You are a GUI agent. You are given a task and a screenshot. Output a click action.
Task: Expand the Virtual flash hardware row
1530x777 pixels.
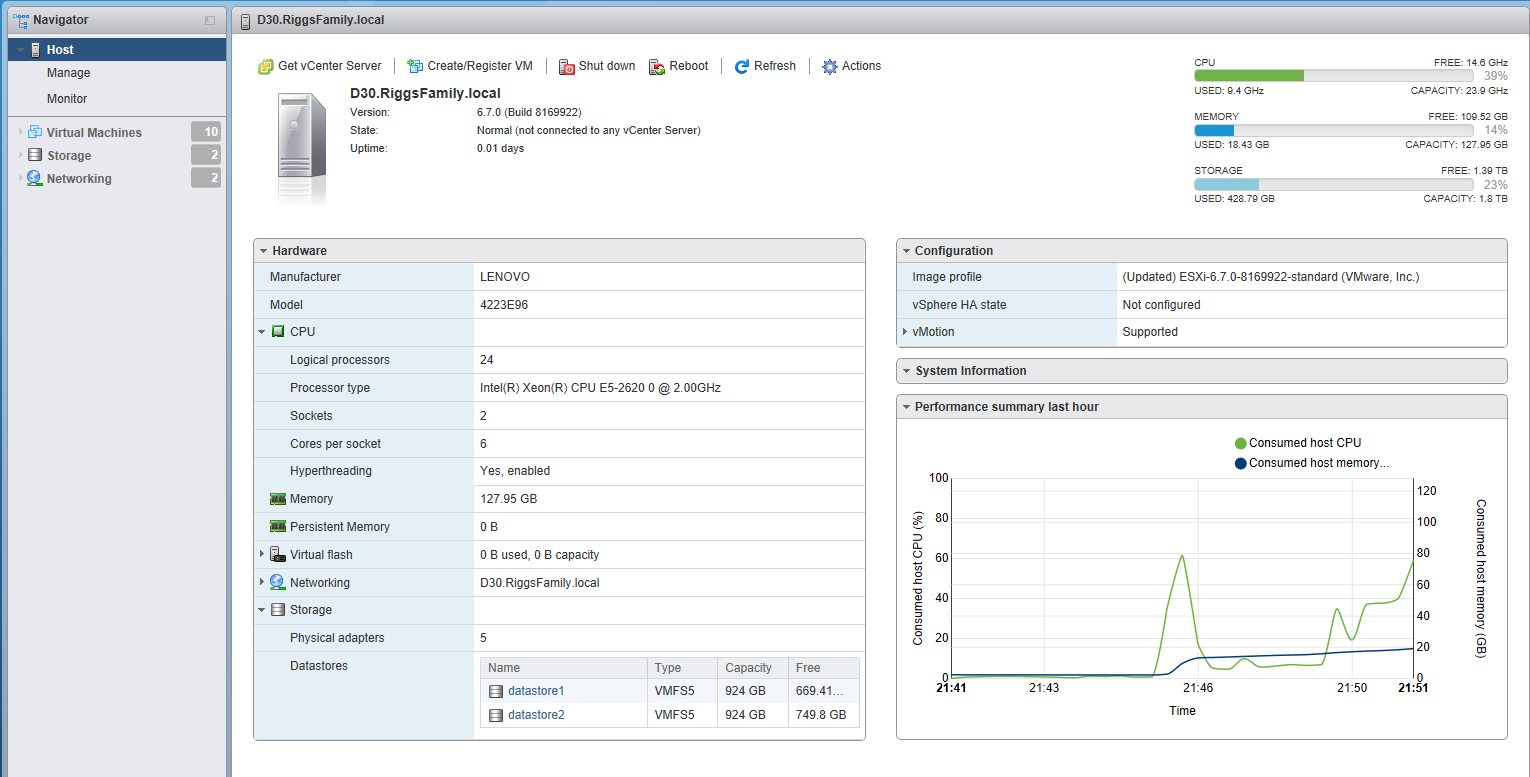[x=262, y=554]
